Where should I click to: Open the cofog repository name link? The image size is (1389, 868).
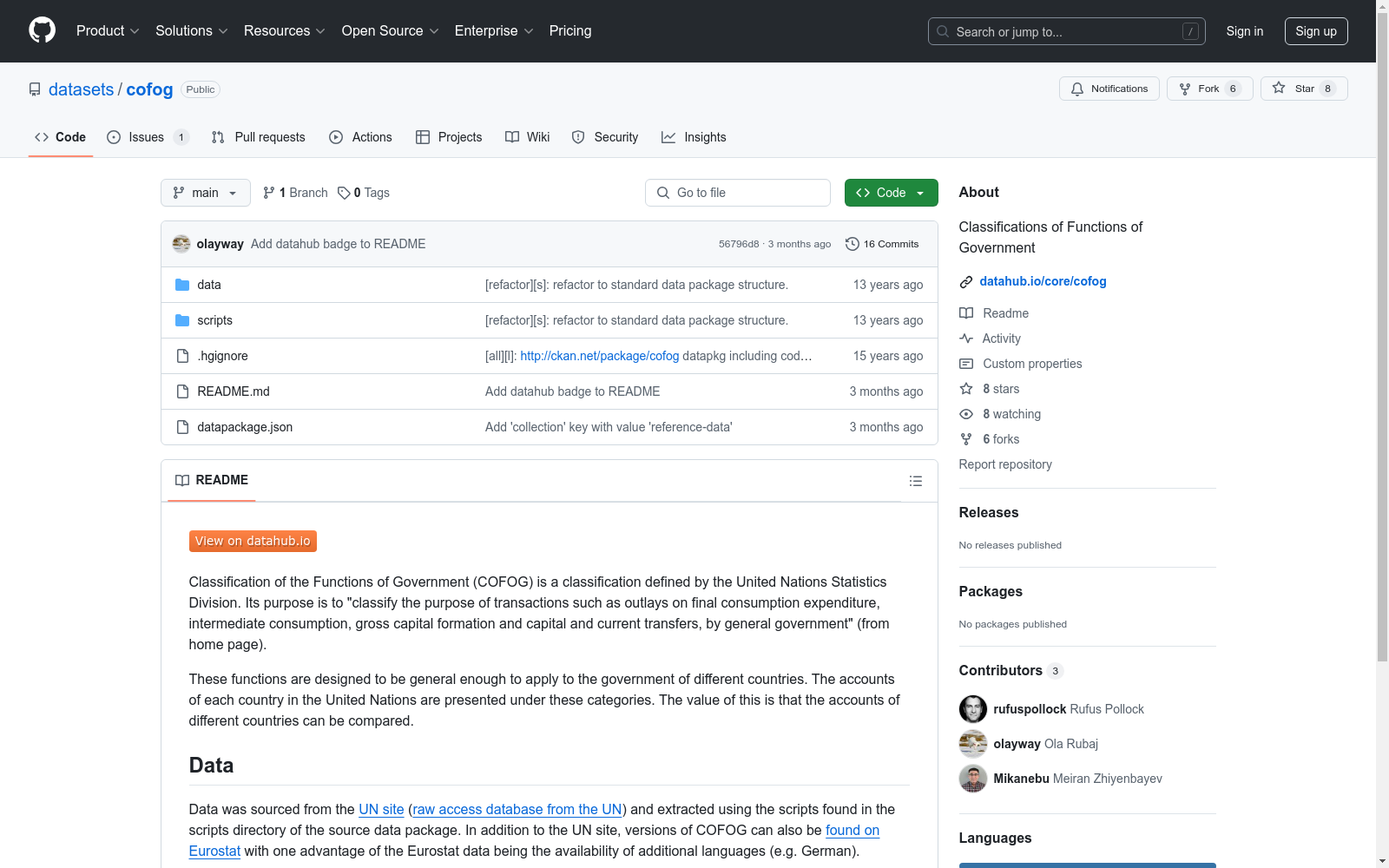click(149, 89)
